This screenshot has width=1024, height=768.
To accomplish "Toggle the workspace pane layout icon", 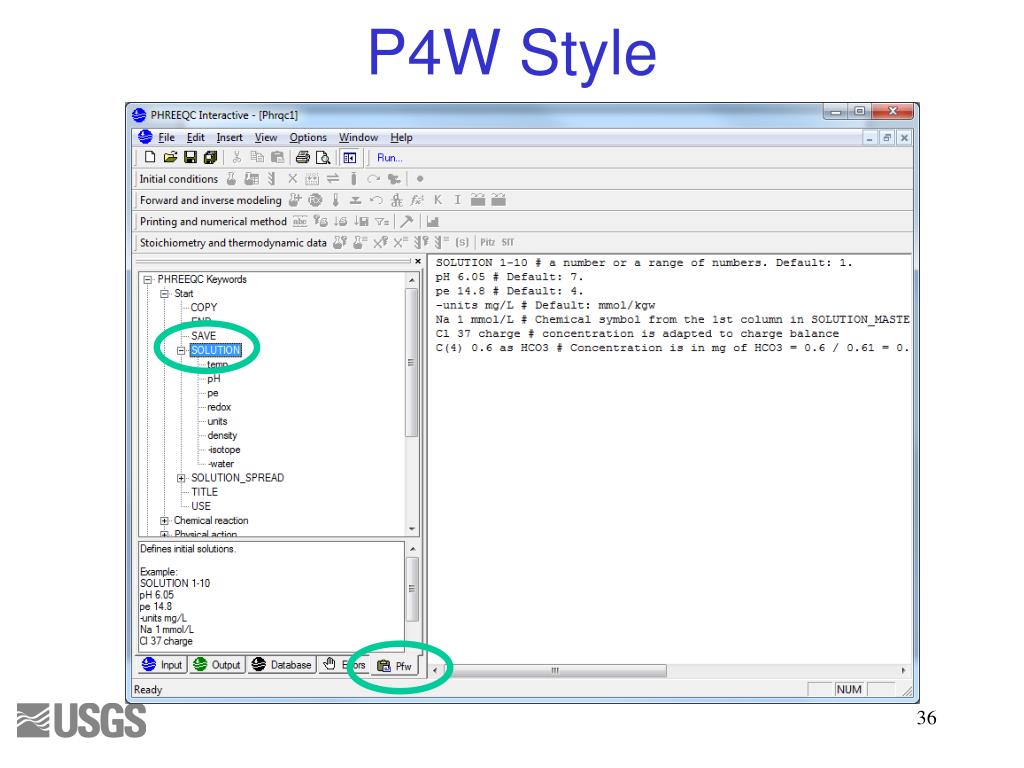I will pyautogui.click(x=350, y=157).
